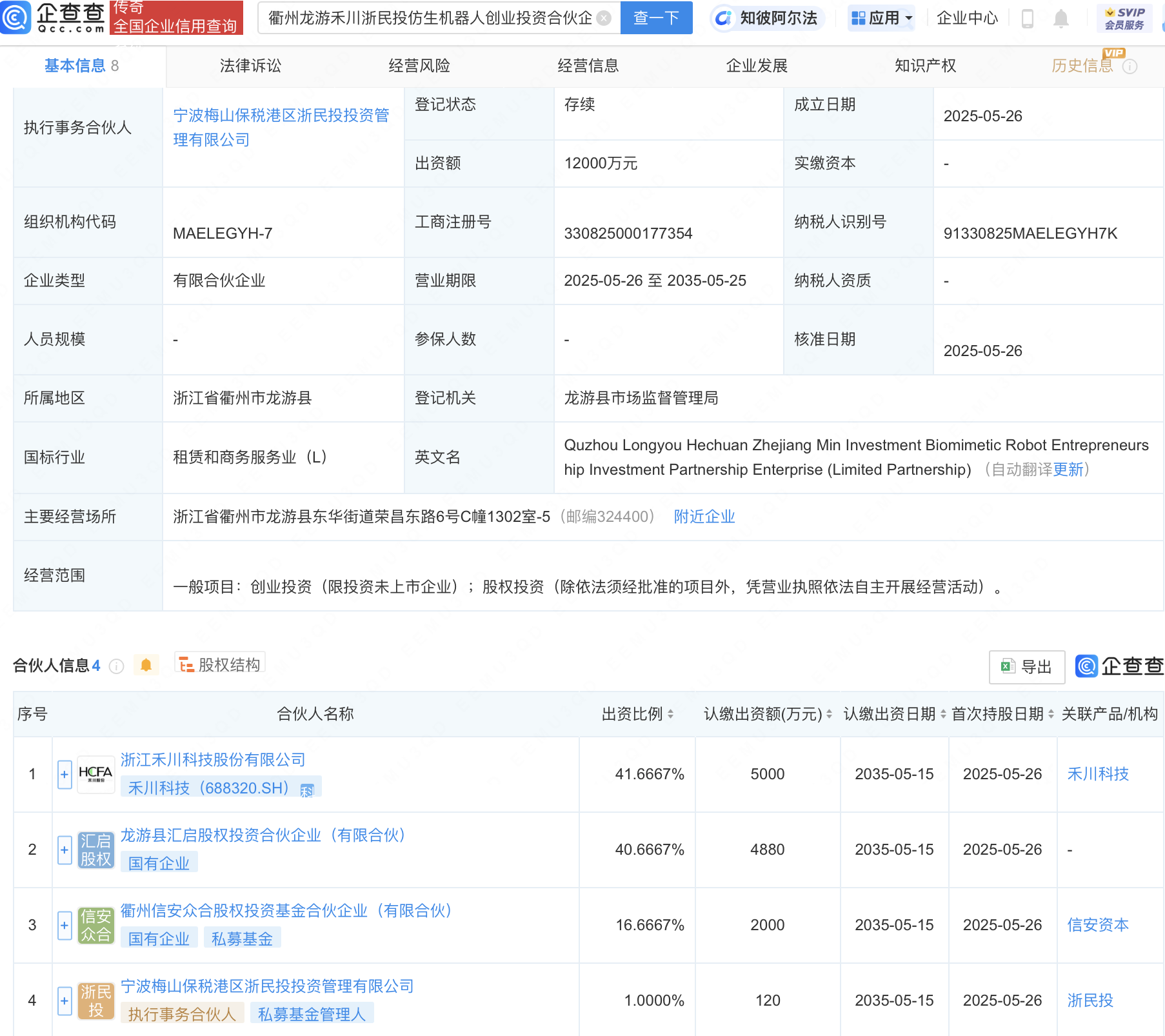The width and height of the screenshot is (1165, 1036).
Task: Clear the search box with the X icon
Action: (604, 18)
